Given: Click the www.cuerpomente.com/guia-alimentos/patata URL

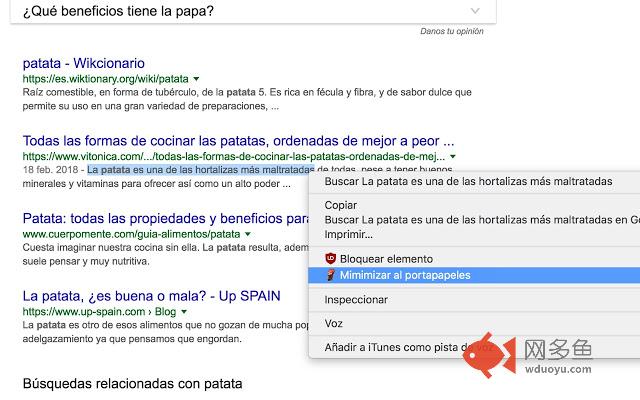Looking at the screenshot, I should (131, 234).
